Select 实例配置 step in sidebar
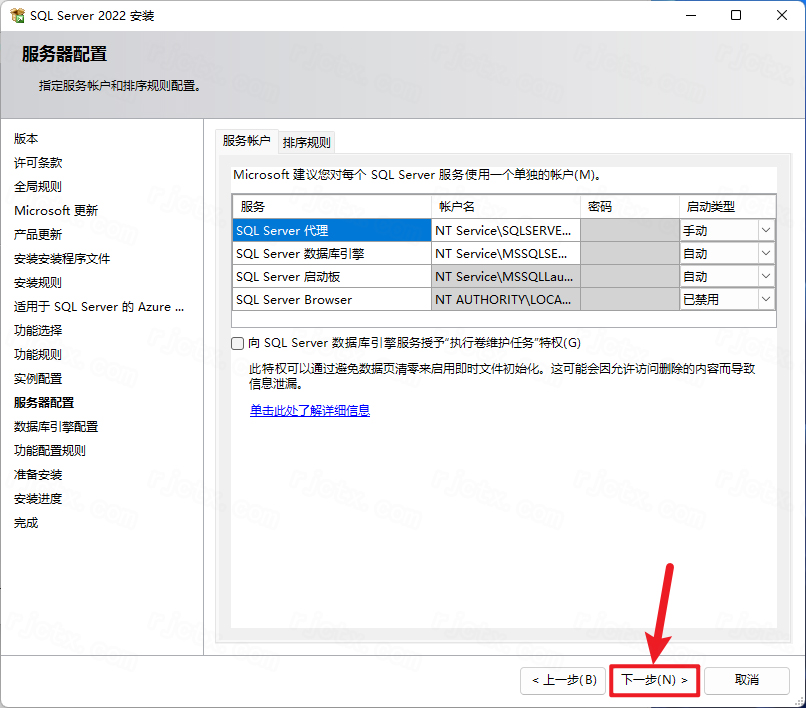 tap(38, 379)
